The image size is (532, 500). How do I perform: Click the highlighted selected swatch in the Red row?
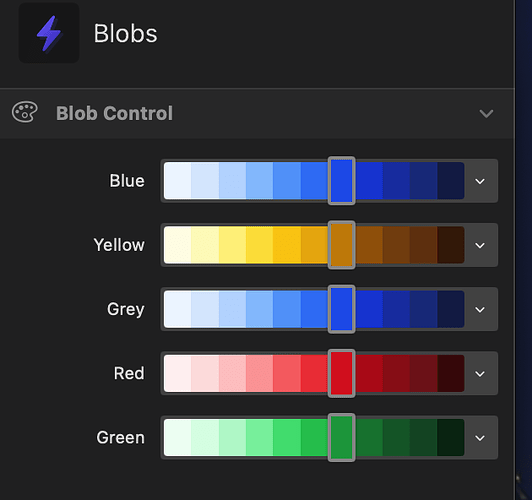pos(342,373)
